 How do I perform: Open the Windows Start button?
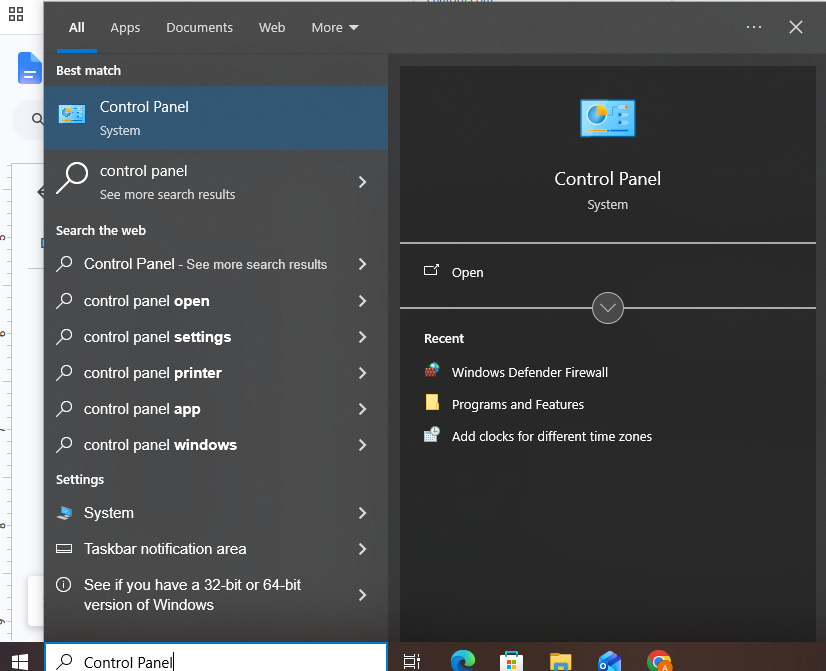point(20,661)
